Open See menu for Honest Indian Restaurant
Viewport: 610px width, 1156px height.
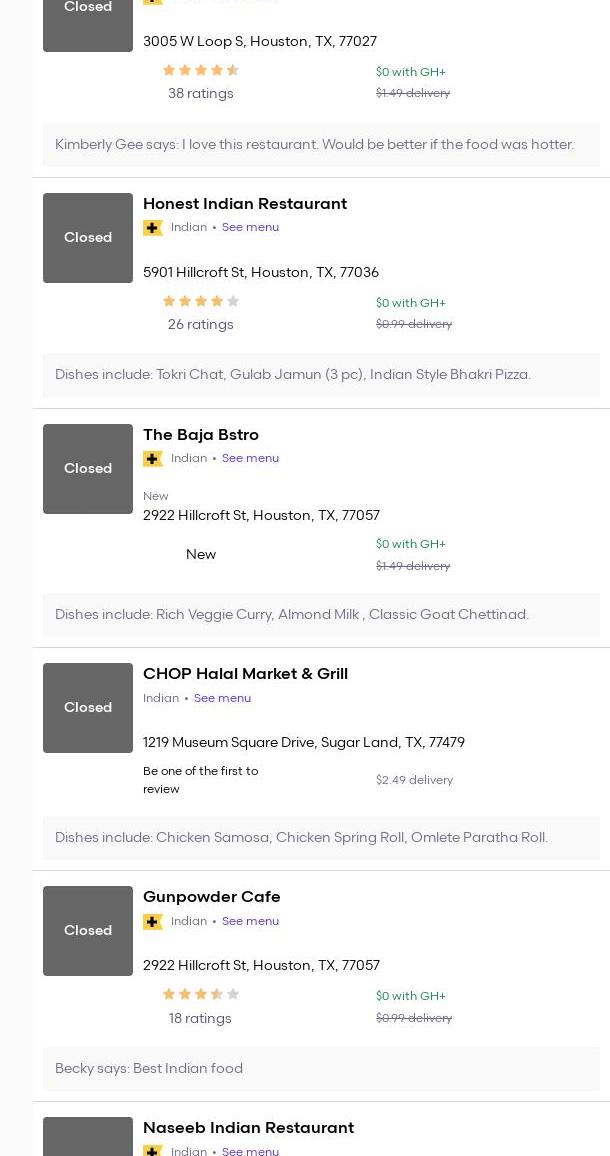pyautogui.click(x=250, y=228)
